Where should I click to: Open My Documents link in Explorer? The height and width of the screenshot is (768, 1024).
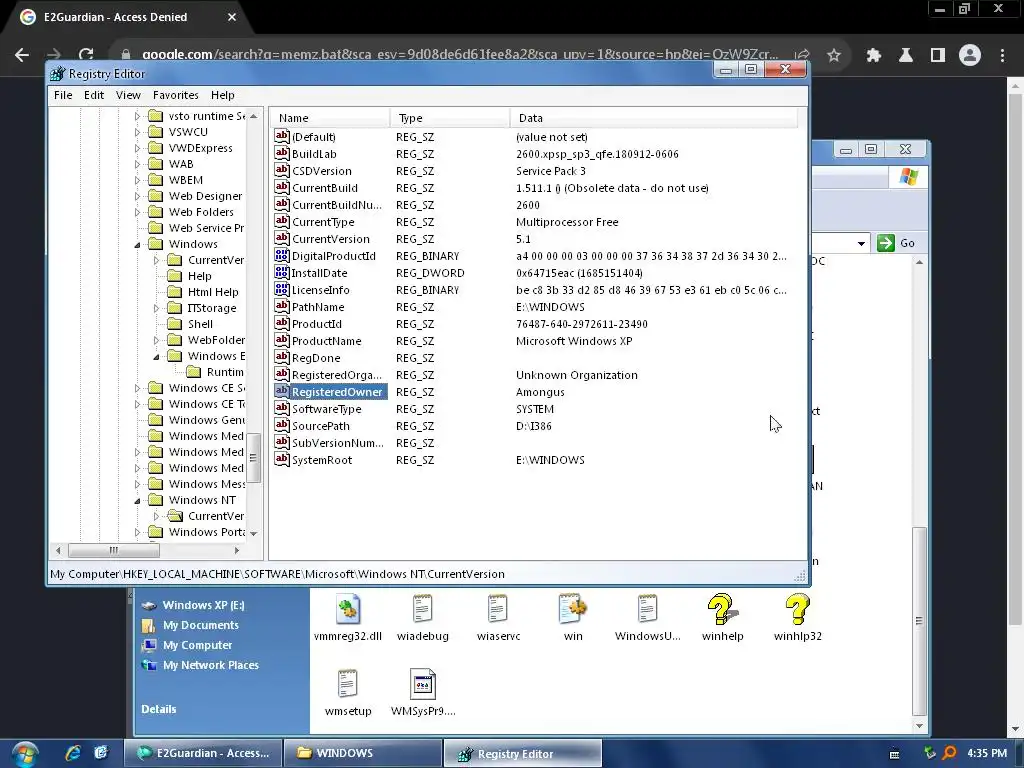click(201, 625)
